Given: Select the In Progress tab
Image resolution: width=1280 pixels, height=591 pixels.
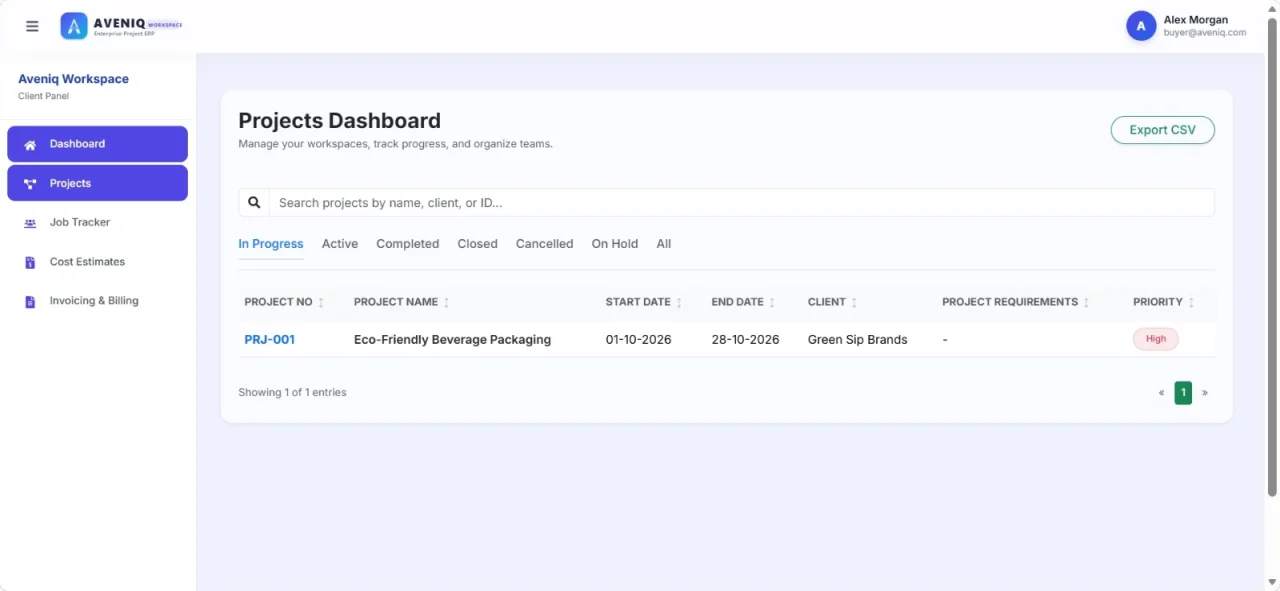Looking at the screenshot, I should (271, 244).
